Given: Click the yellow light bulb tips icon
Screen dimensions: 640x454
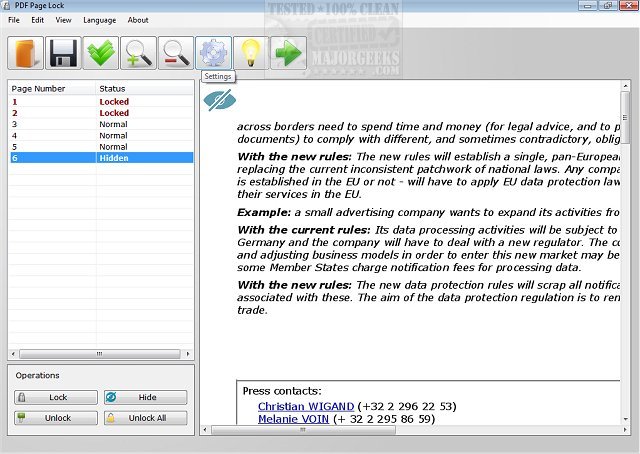Looking at the screenshot, I should pos(251,53).
